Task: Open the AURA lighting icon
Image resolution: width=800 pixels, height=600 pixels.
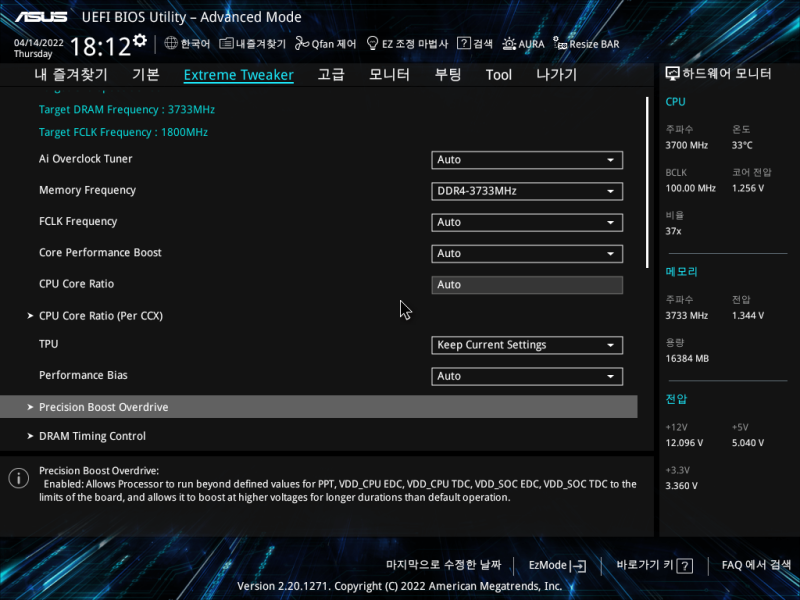Action: [509, 43]
